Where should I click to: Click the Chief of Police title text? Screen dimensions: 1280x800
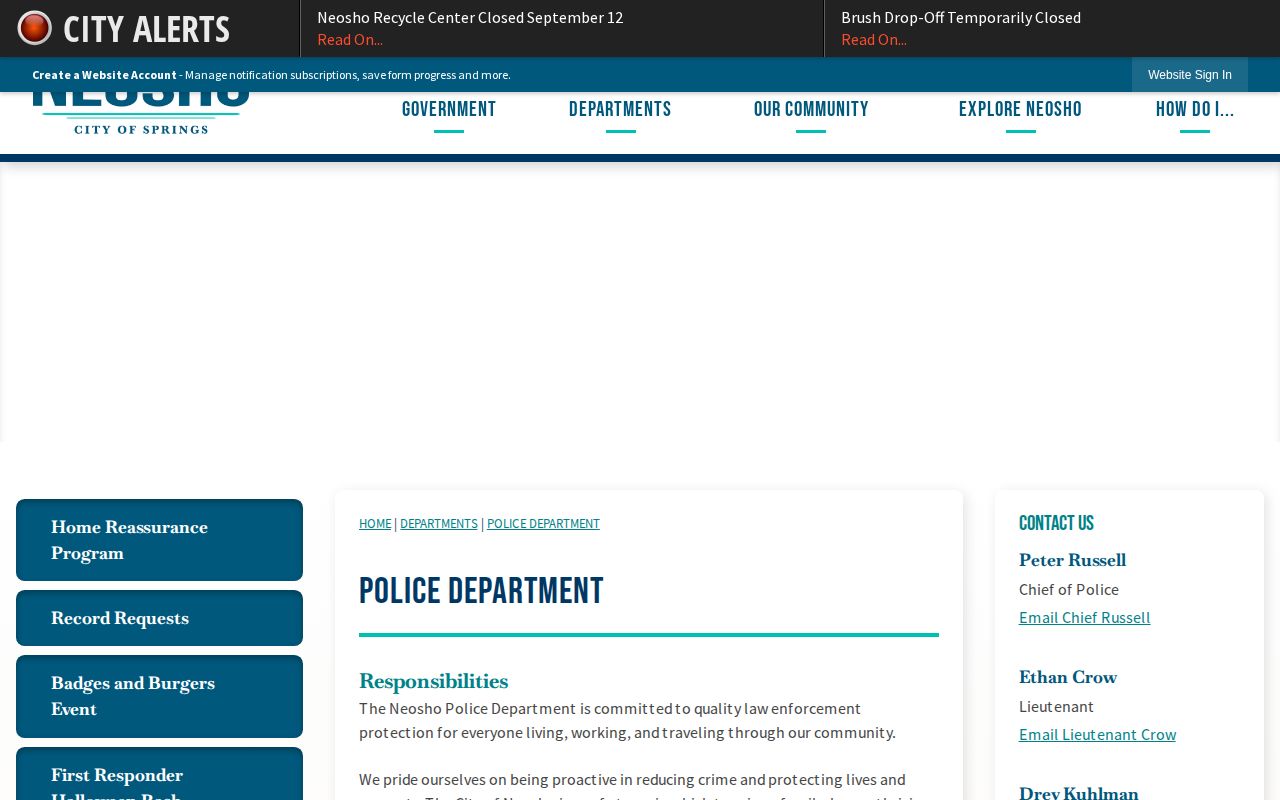coord(1069,590)
